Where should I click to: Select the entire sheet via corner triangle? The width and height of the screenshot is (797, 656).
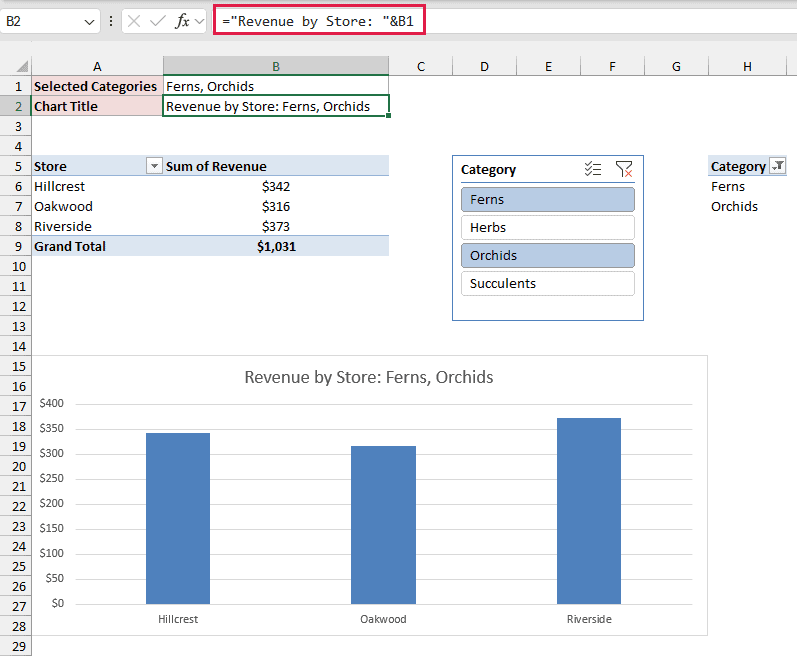point(22,67)
